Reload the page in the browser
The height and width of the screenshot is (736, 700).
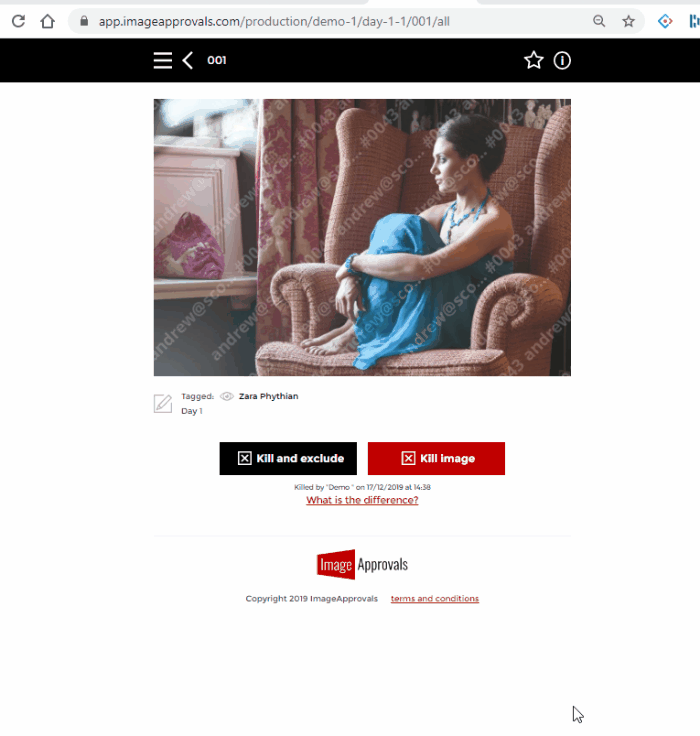click(18, 21)
